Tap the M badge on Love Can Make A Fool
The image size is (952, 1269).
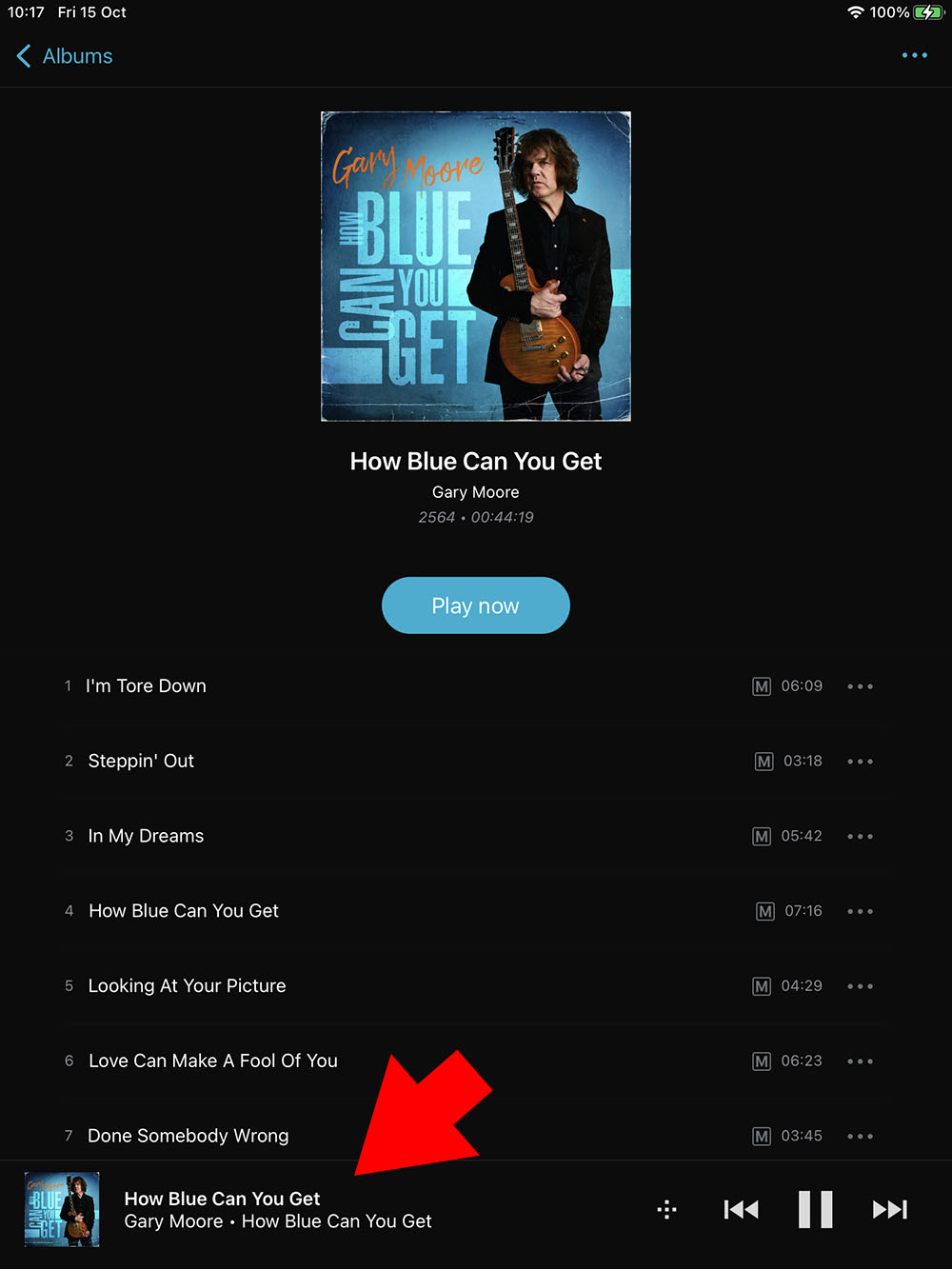point(762,1061)
